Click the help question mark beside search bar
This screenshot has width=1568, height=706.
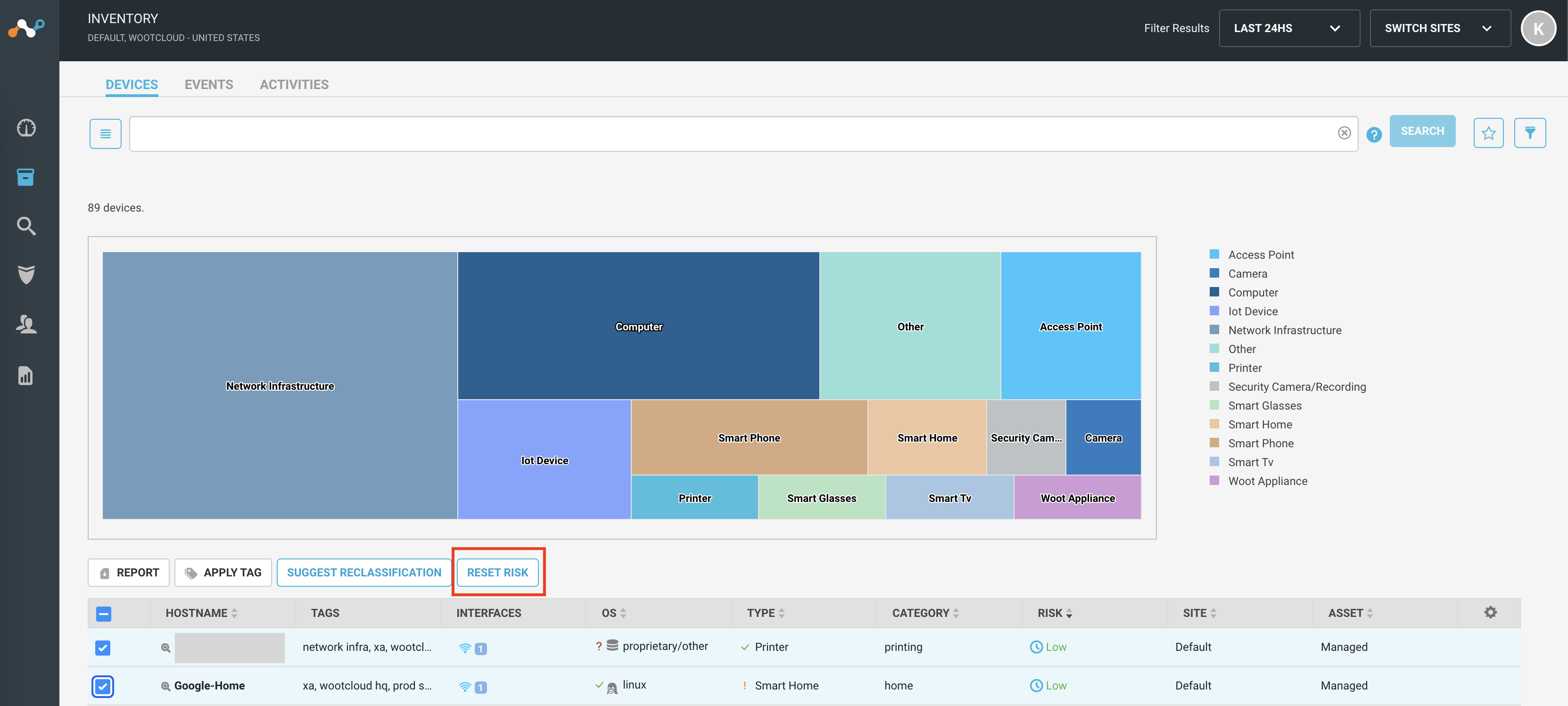(x=1374, y=134)
